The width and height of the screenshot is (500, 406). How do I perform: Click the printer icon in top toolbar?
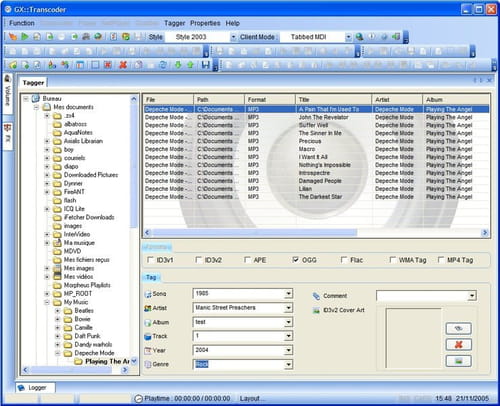(86, 37)
